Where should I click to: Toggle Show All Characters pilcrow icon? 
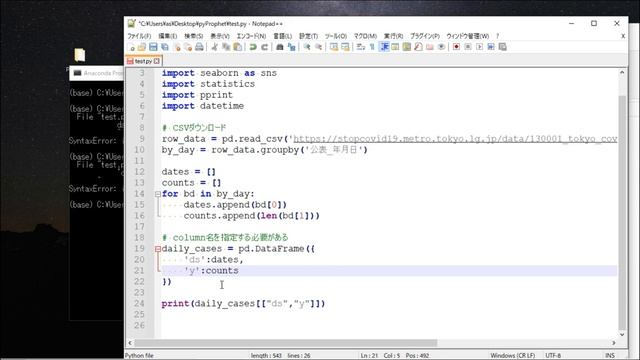(x=372, y=47)
